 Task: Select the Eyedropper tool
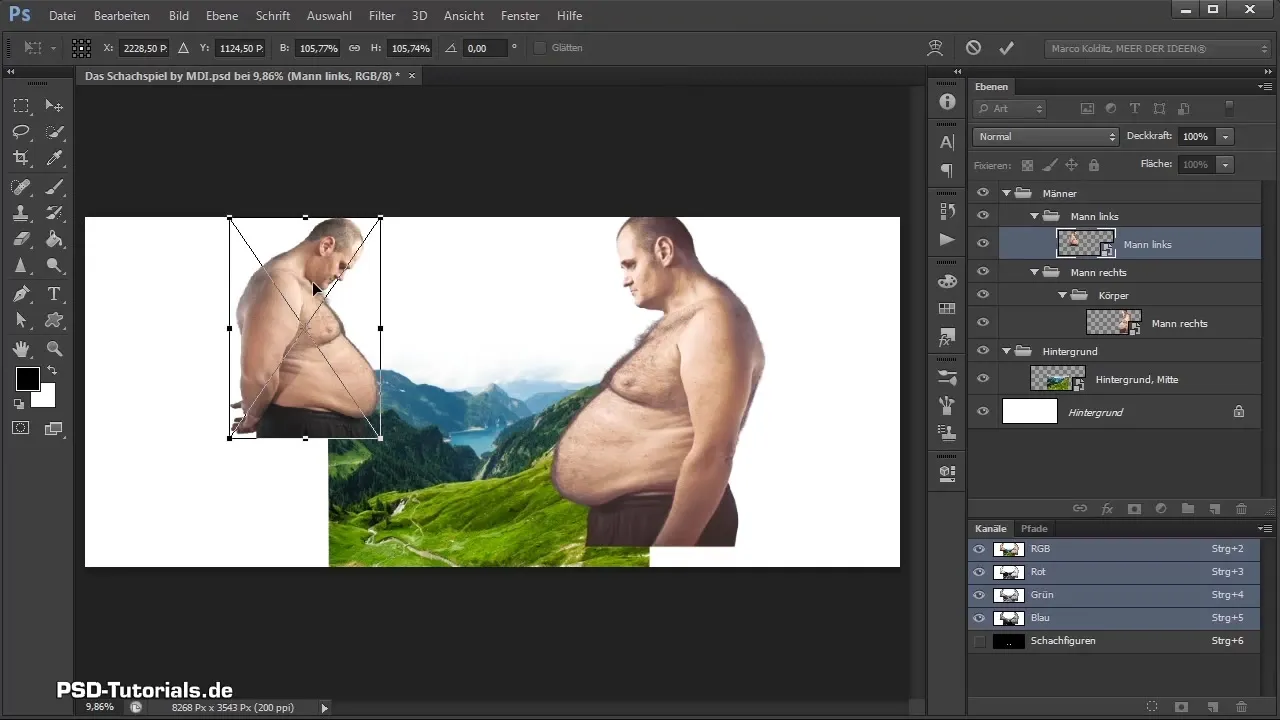pyautogui.click(x=55, y=158)
